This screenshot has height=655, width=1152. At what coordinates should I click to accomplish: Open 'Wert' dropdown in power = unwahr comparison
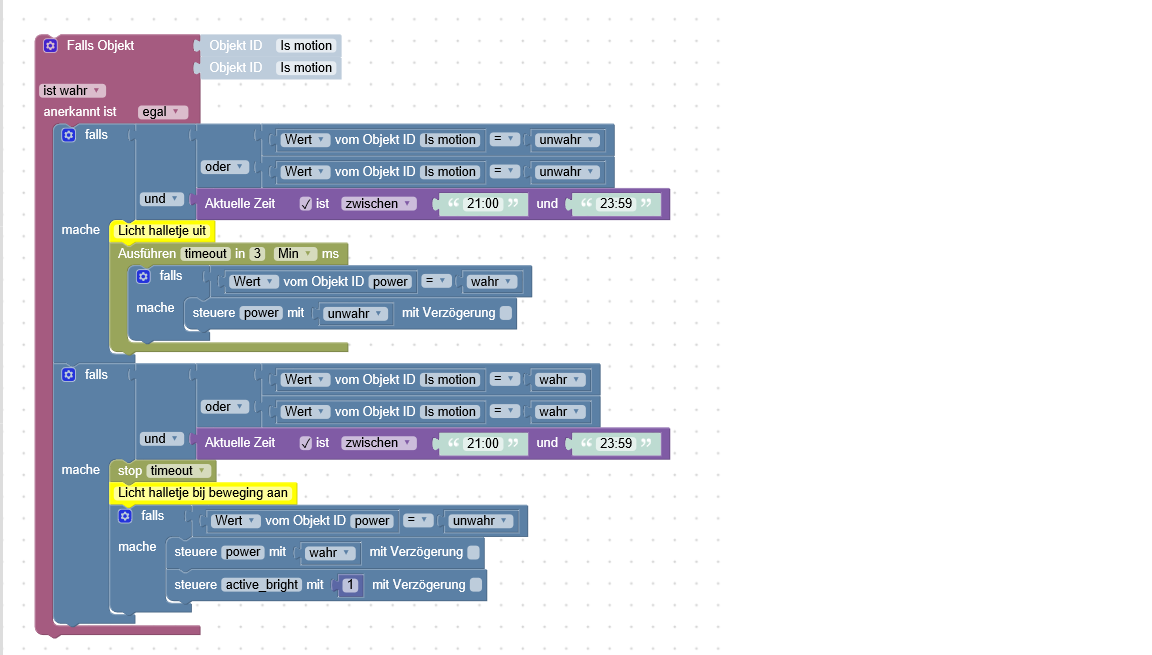coord(234,521)
